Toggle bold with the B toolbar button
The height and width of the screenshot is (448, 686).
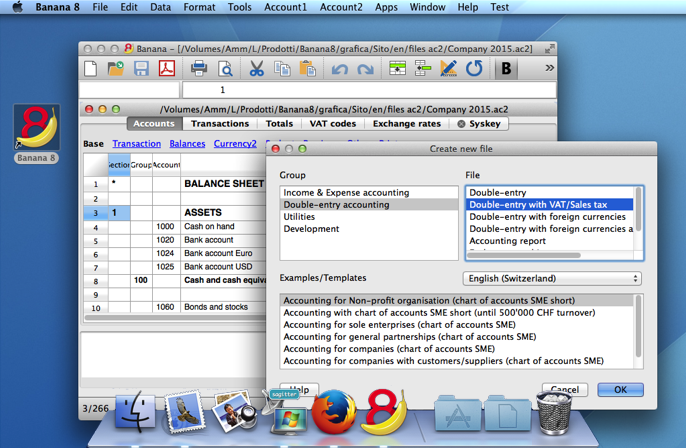506,69
